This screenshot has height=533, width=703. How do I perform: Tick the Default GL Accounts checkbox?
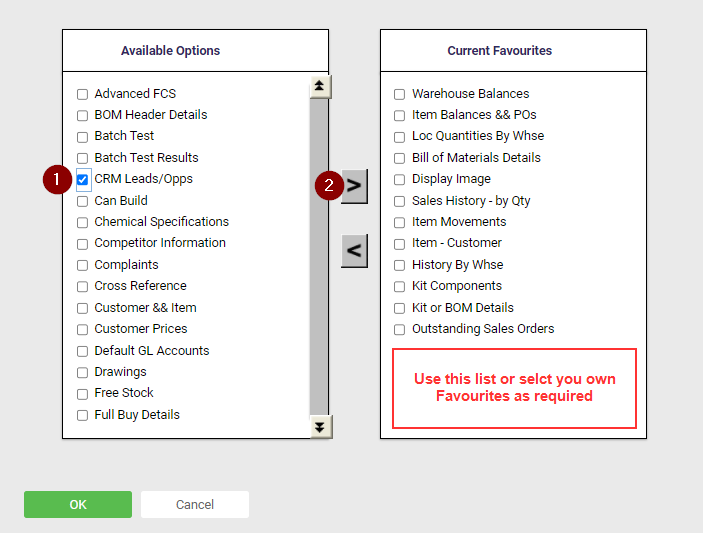point(82,351)
